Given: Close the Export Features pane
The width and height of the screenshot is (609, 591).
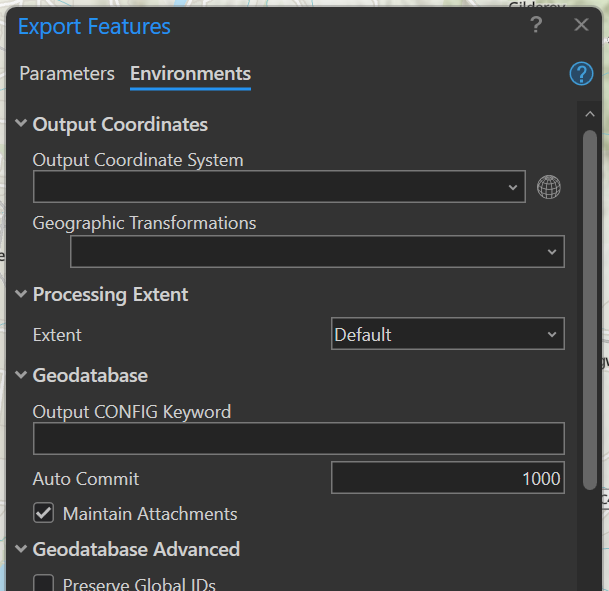Looking at the screenshot, I should 581,25.
